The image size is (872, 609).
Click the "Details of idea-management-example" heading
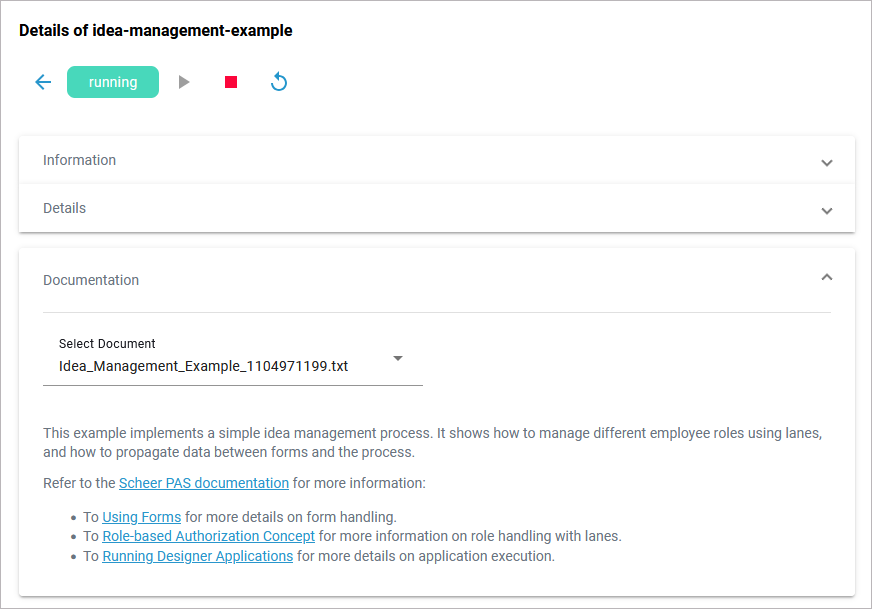156,31
